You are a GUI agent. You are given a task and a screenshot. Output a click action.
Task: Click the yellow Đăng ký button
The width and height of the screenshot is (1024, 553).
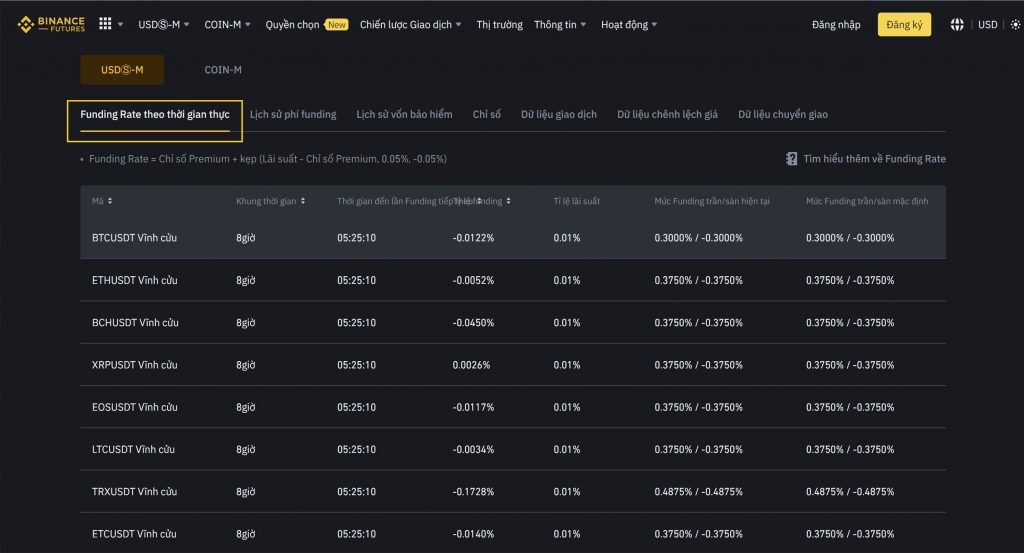904,25
